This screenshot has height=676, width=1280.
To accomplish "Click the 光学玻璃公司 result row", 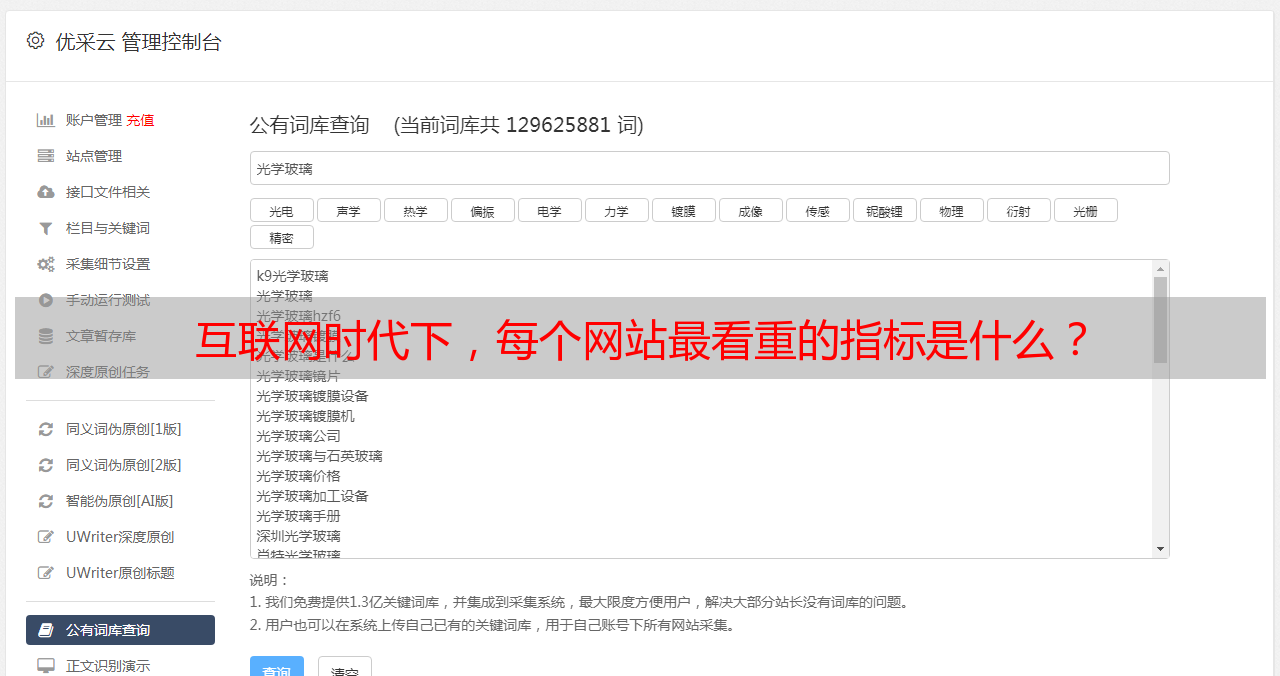I will pos(298,436).
